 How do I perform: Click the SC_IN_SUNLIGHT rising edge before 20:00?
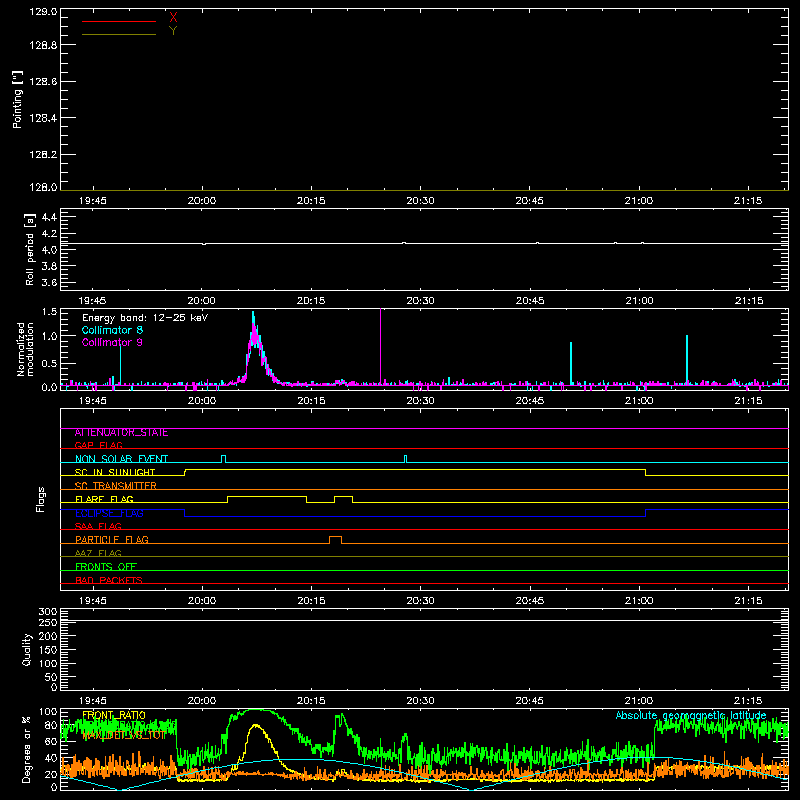pos(185,472)
